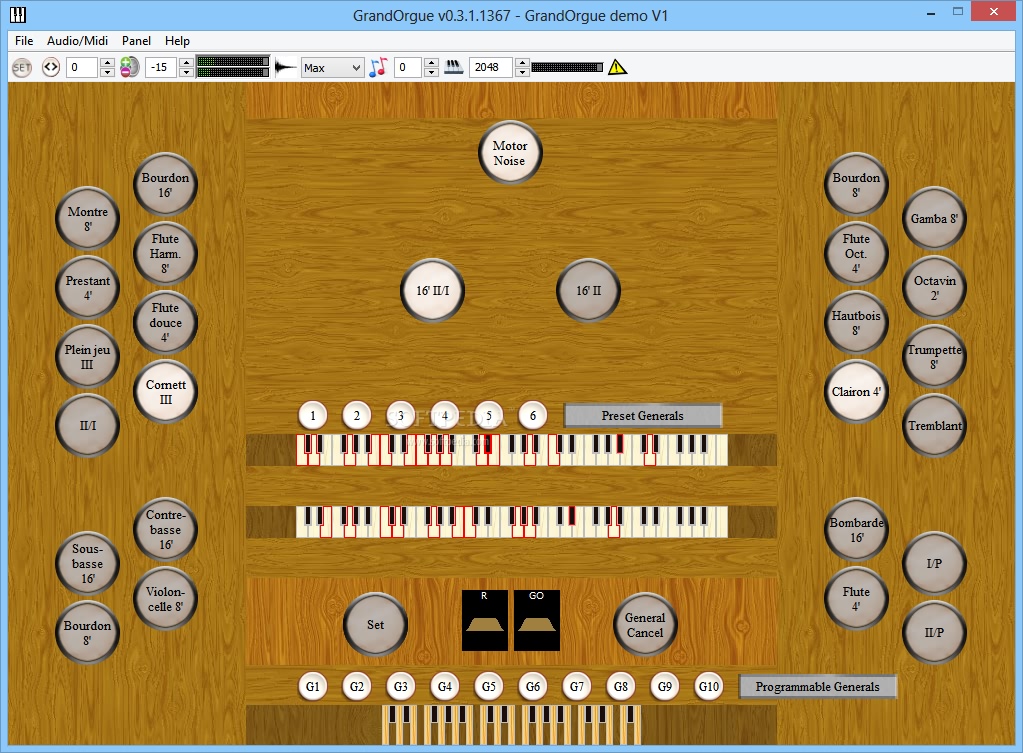Click the volume plus-minus icon
The image size is (1023, 753).
coord(129,67)
